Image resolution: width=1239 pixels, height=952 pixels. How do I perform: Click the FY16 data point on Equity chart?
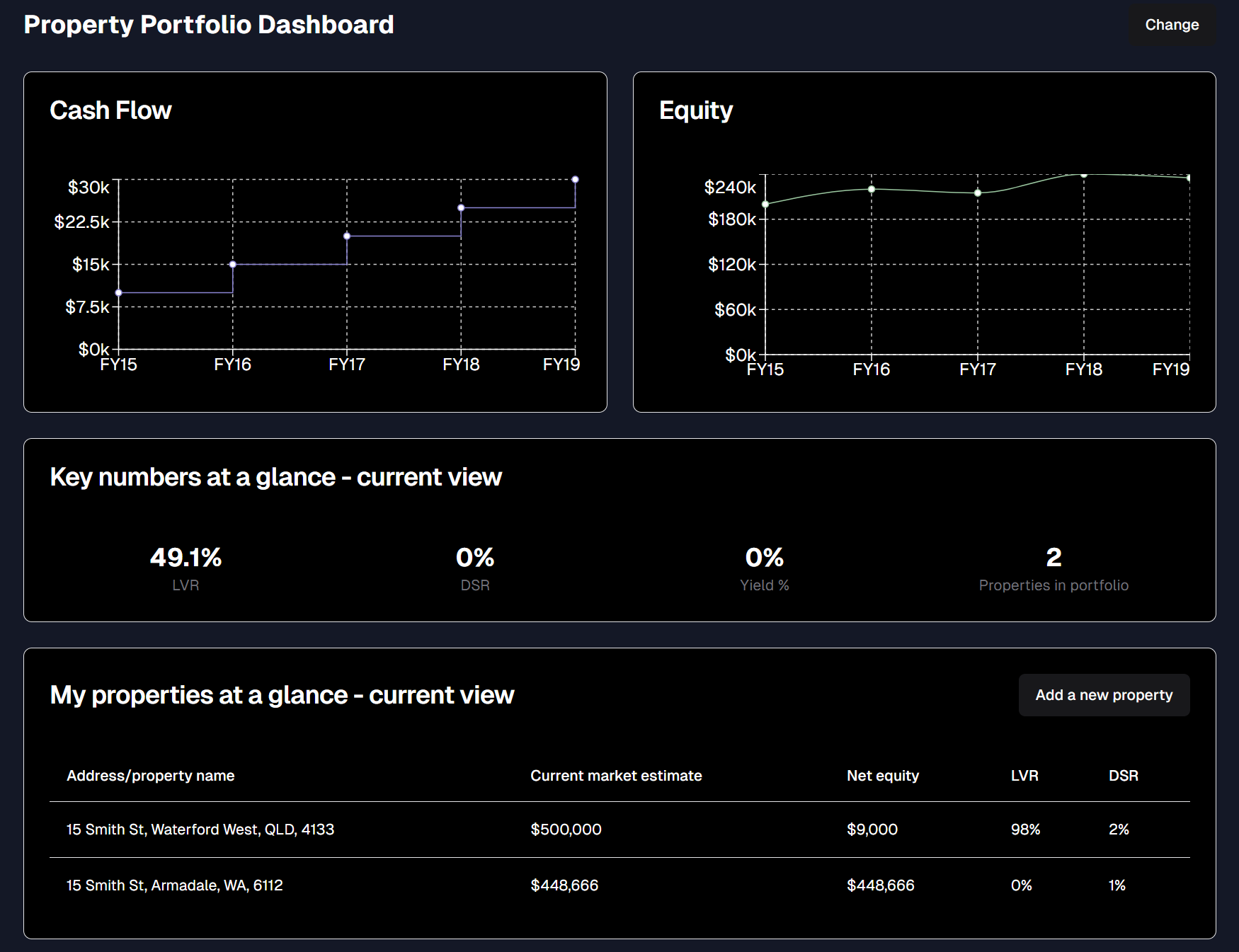[872, 189]
